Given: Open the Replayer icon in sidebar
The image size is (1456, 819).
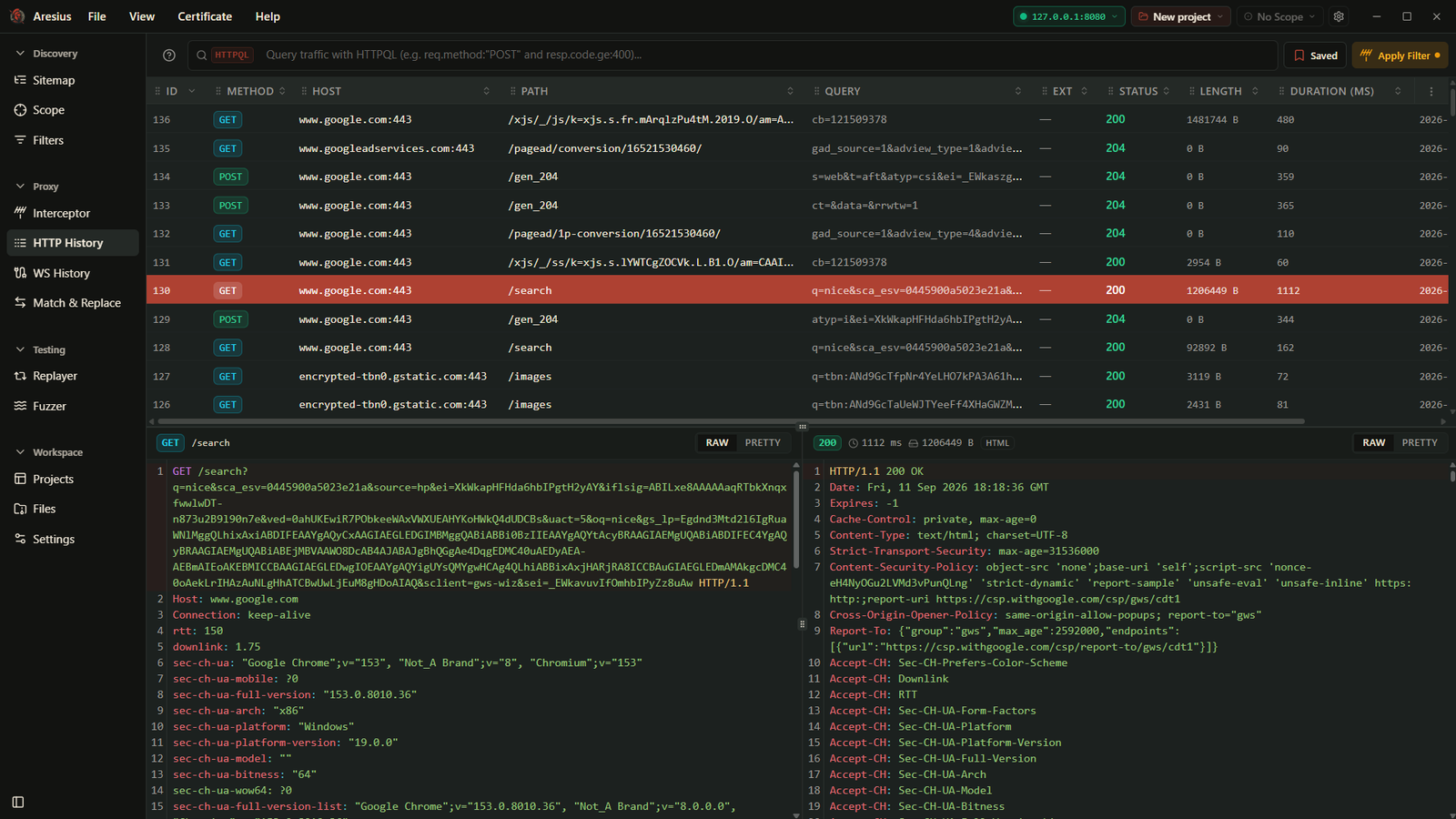Looking at the screenshot, I should coord(20,376).
